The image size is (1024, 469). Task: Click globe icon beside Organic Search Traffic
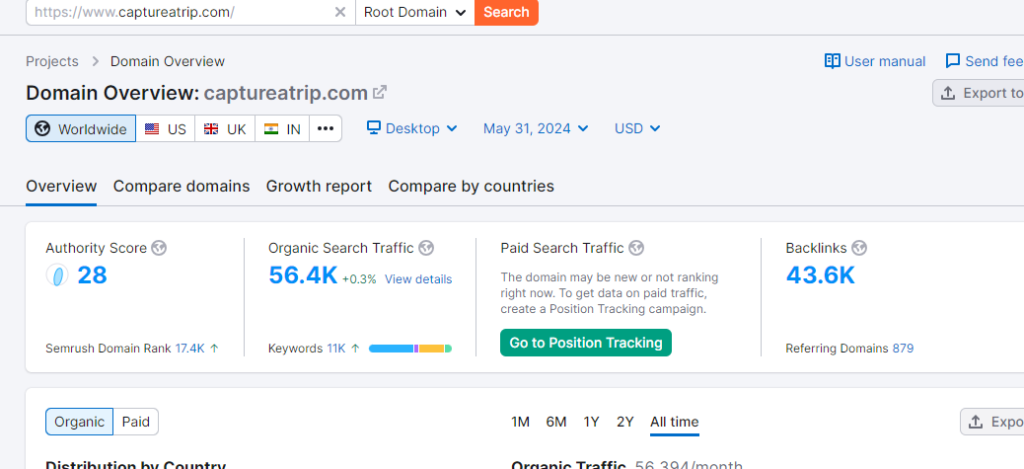pos(426,248)
